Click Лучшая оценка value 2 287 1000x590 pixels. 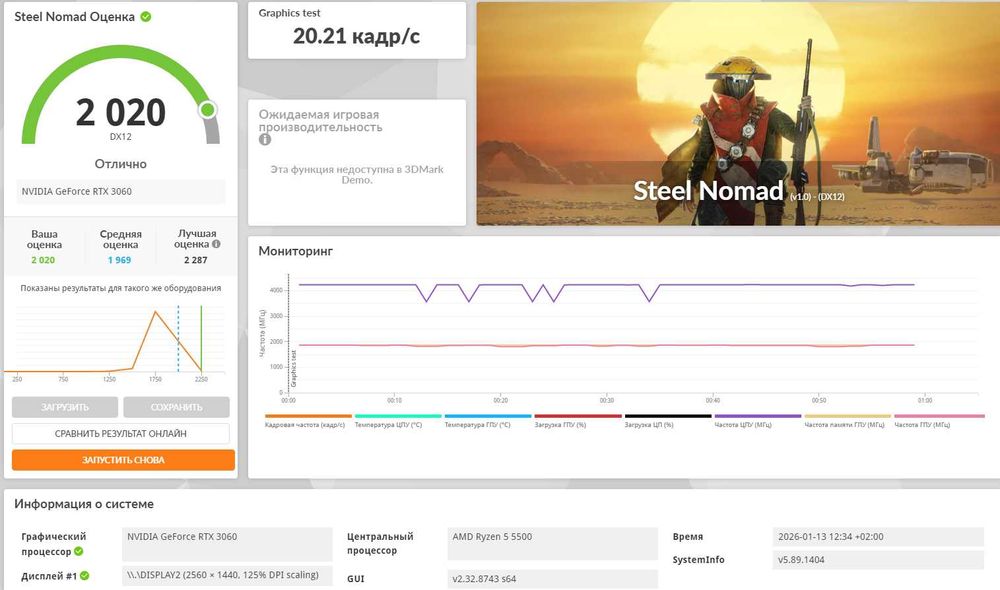pyautogui.click(x=195, y=260)
